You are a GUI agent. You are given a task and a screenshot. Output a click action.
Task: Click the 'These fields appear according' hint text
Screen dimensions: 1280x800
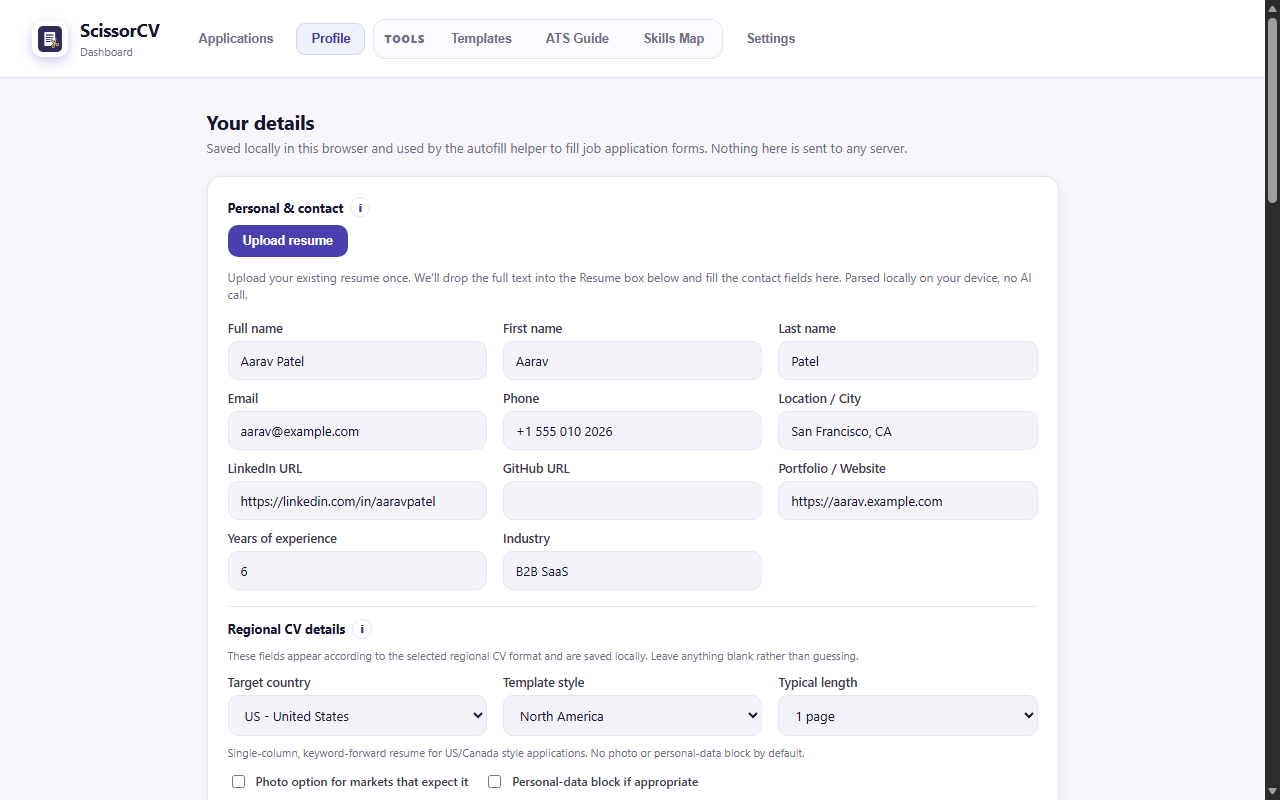click(x=543, y=657)
